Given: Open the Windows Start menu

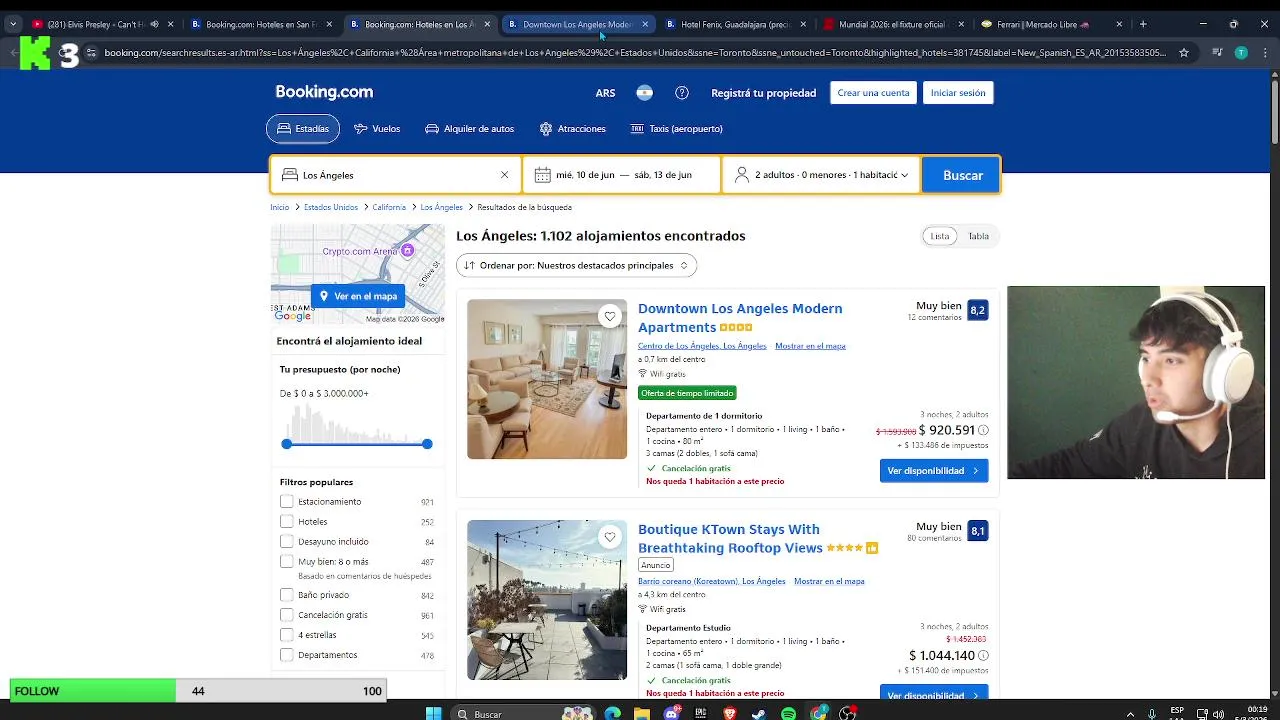Looking at the screenshot, I should click(434, 713).
